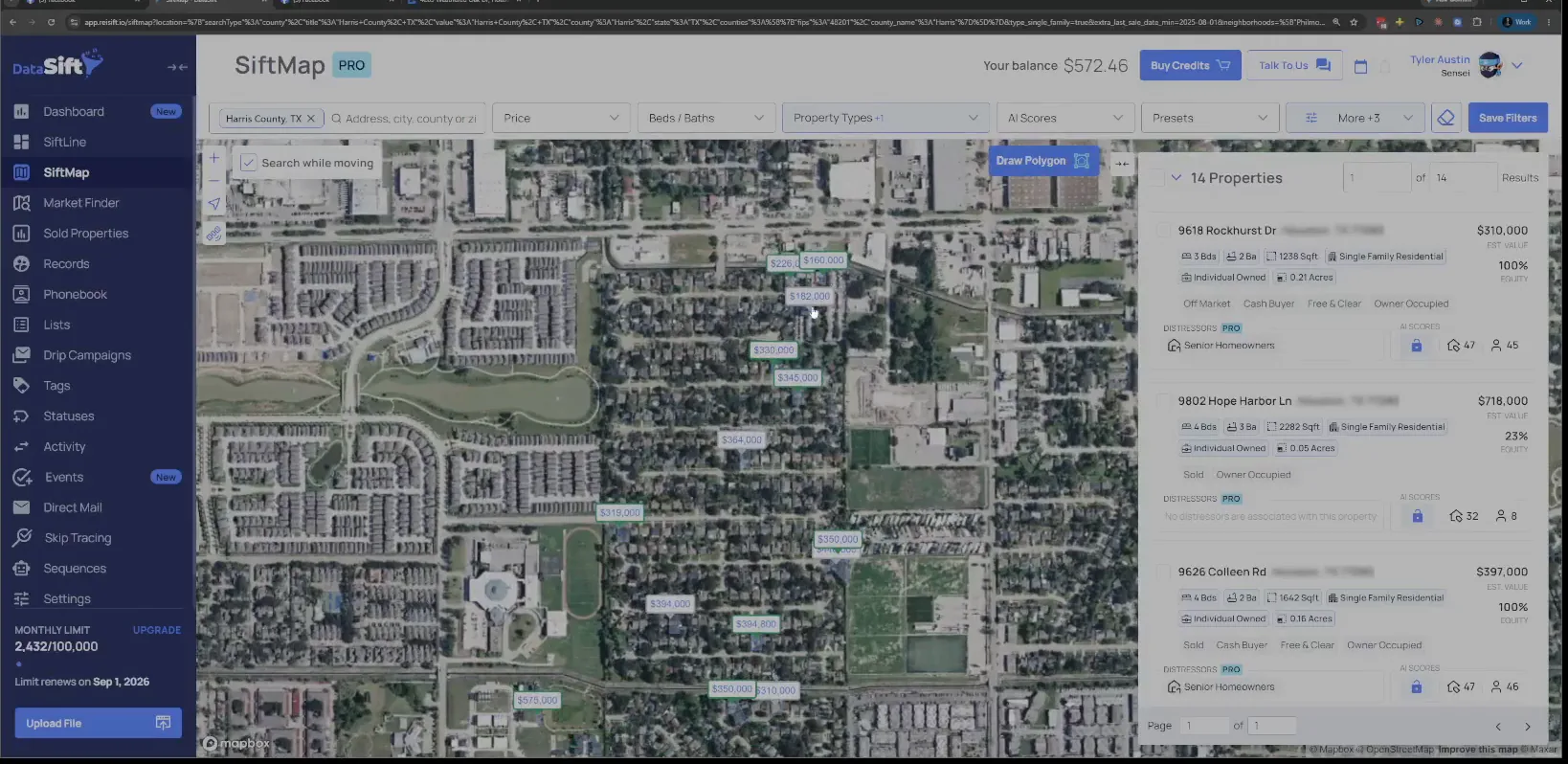This screenshot has width=1568, height=764.
Task: Zoom in the map with plus icon
Action: point(214,158)
